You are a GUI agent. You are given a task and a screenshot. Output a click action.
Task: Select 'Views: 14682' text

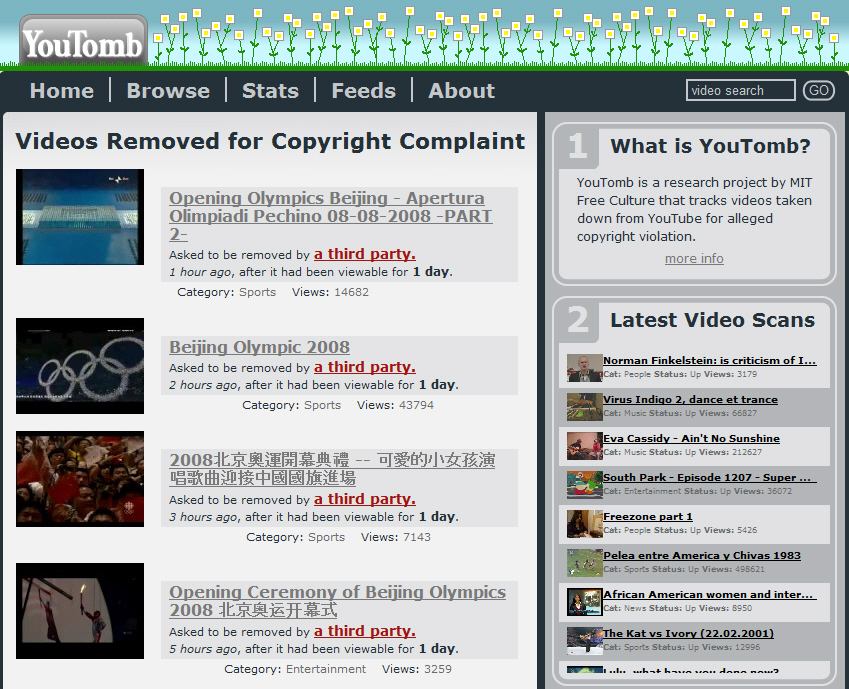(x=330, y=292)
